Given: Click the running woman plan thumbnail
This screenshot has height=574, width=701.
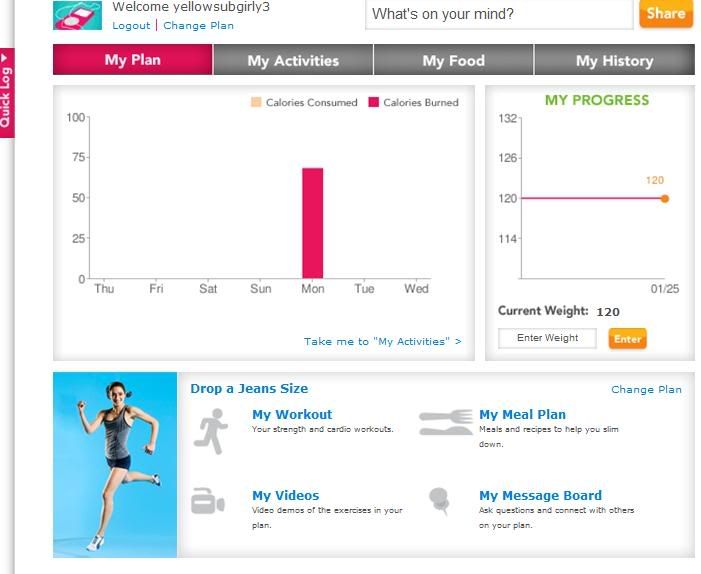Looking at the screenshot, I should pyautogui.click(x=115, y=465).
